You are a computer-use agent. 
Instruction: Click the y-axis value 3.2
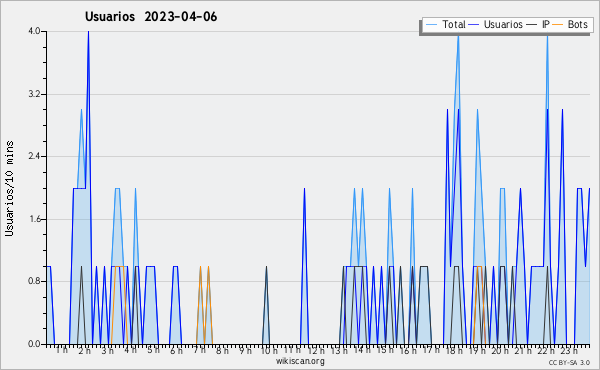[x=34, y=94]
